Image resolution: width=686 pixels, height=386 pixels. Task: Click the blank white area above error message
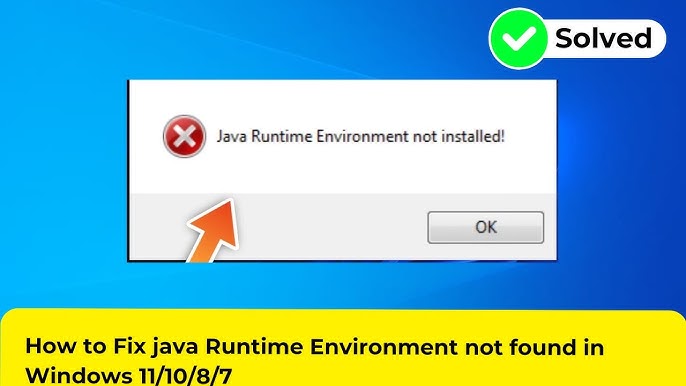coord(342,98)
